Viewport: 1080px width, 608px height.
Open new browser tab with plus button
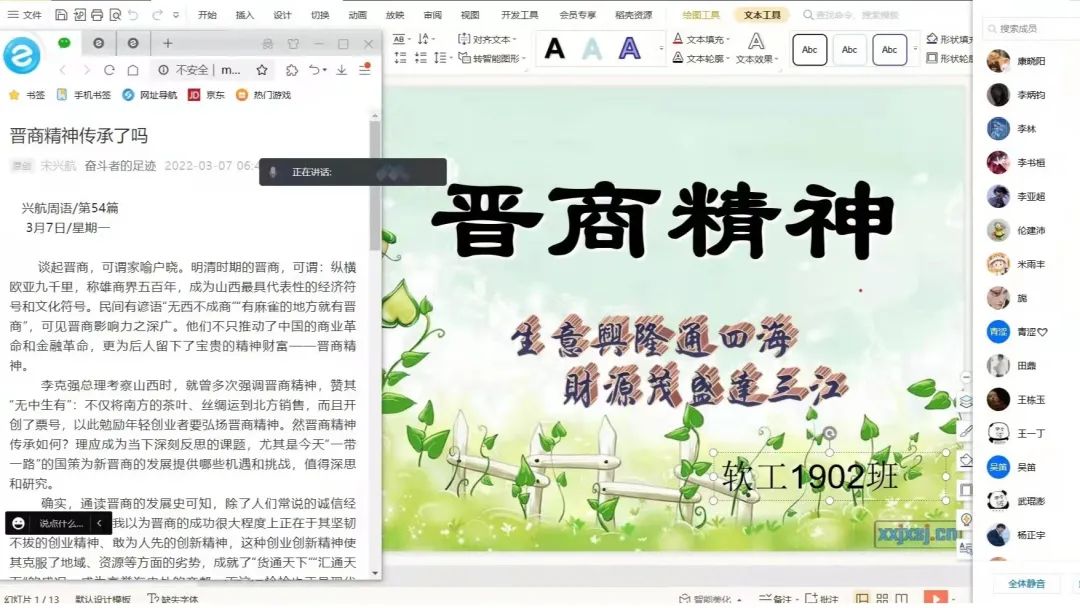pos(167,43)
